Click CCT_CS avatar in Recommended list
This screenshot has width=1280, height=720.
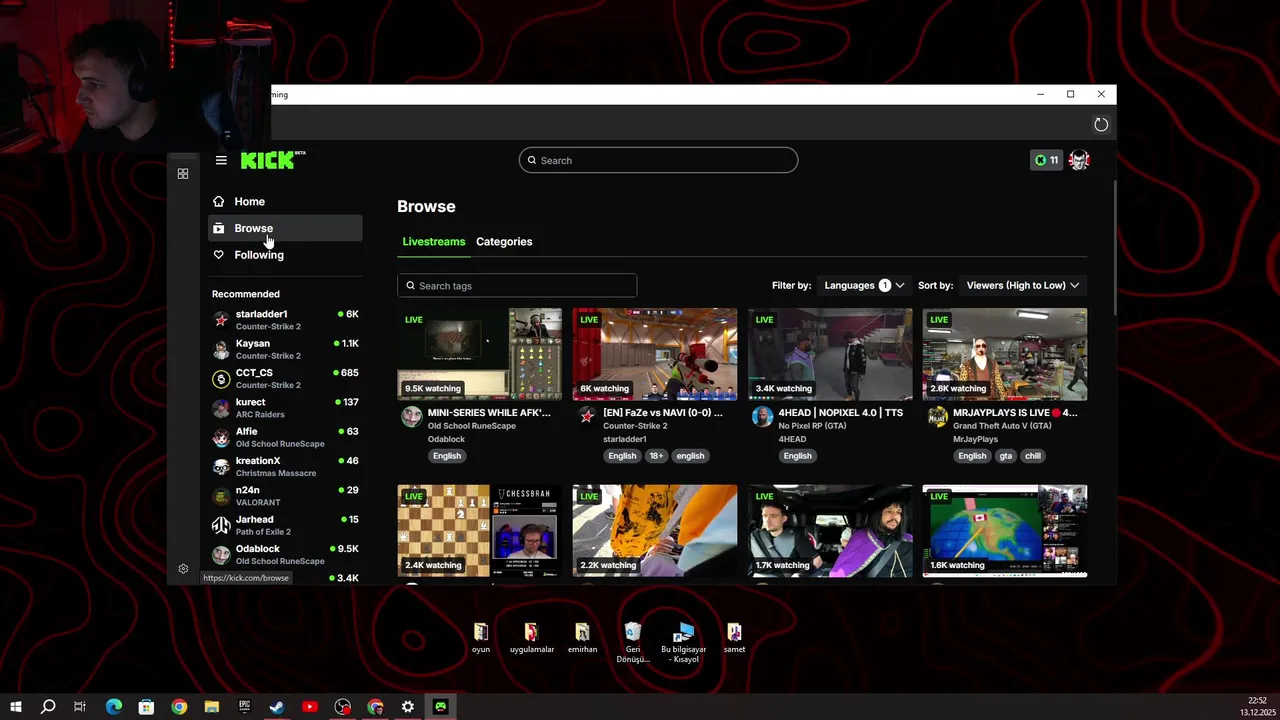tap(221, 378)
